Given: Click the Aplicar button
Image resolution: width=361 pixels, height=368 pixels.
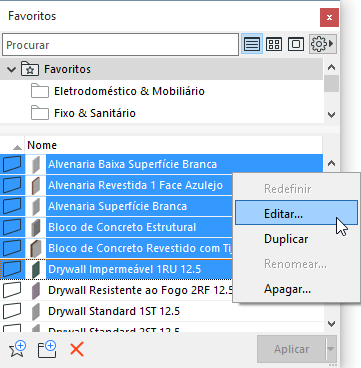Looking at the screenshot, I should click(291, 349).
